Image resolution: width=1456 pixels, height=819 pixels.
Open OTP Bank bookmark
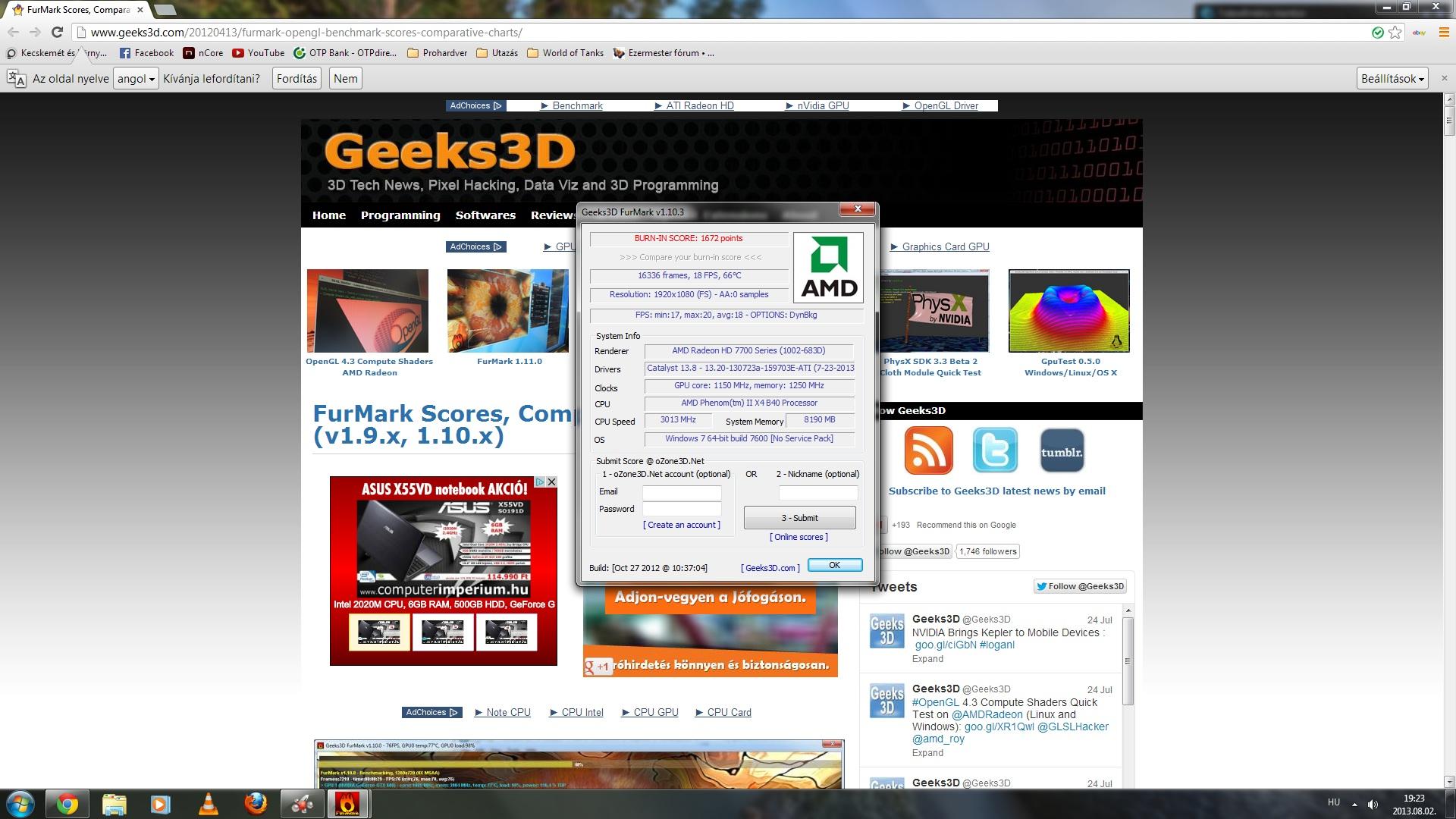coord(346,53)
